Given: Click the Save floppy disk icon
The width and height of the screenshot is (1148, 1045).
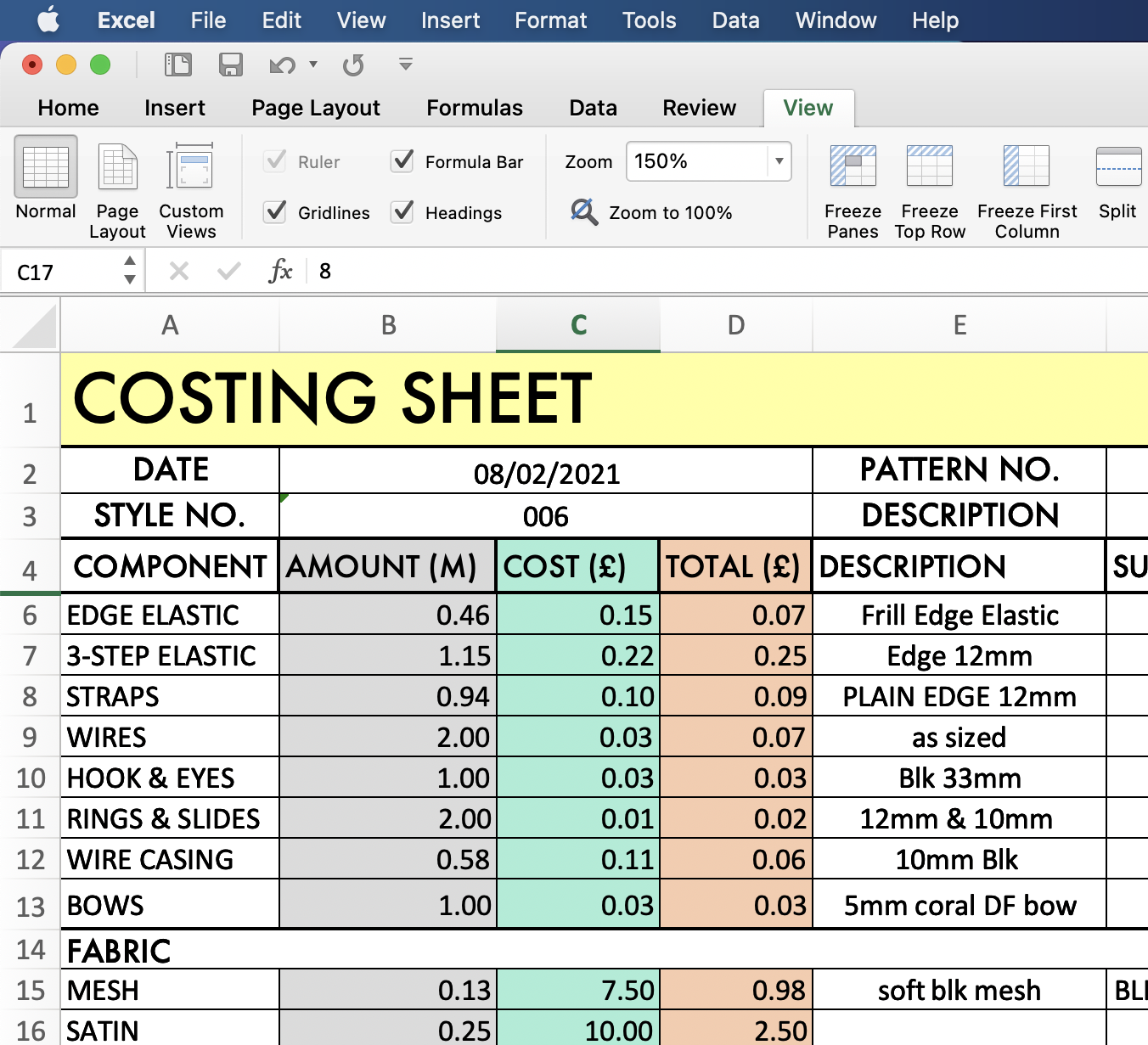Looking at the screenshot, I should point(231,65).
